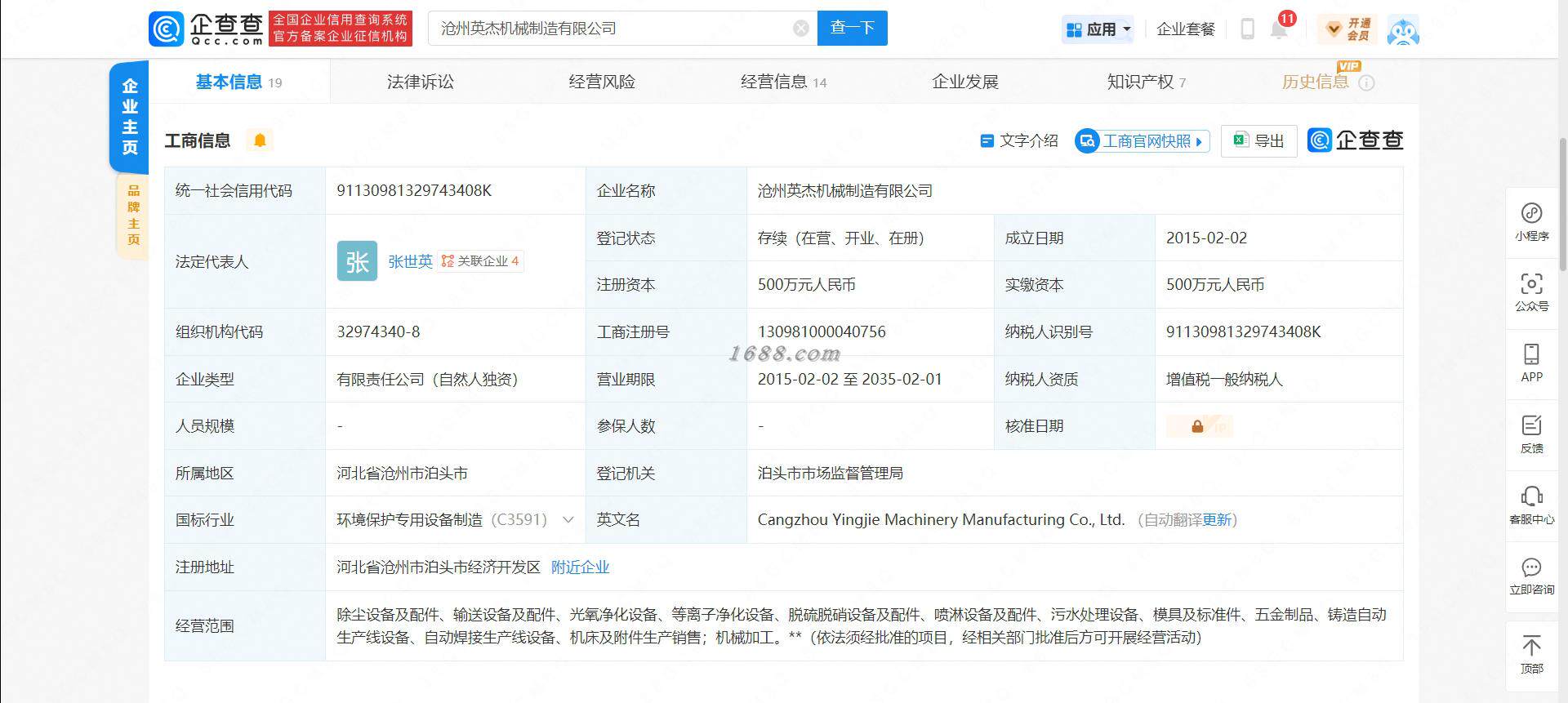Open the user avatar profile
The width and height of the screenshot is (1568, 703).
(1403, 30)
